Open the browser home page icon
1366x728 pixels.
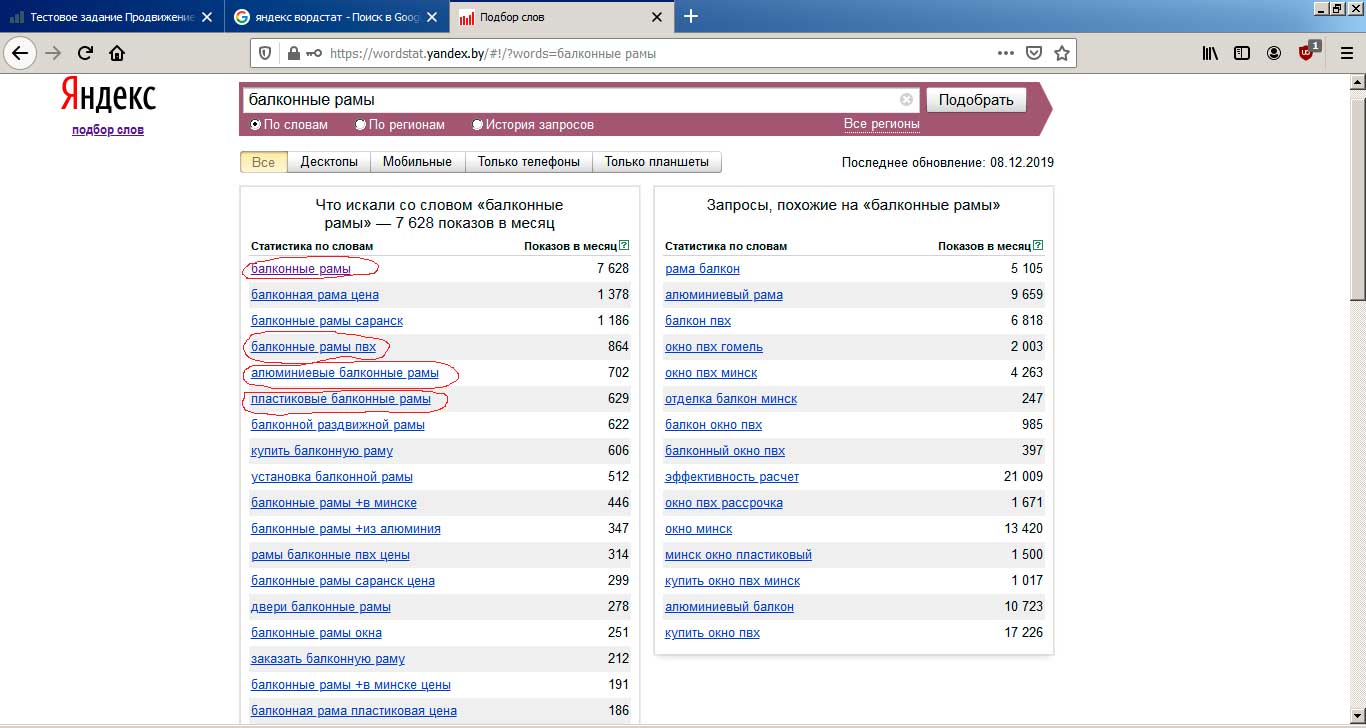[x=117, y=53]
